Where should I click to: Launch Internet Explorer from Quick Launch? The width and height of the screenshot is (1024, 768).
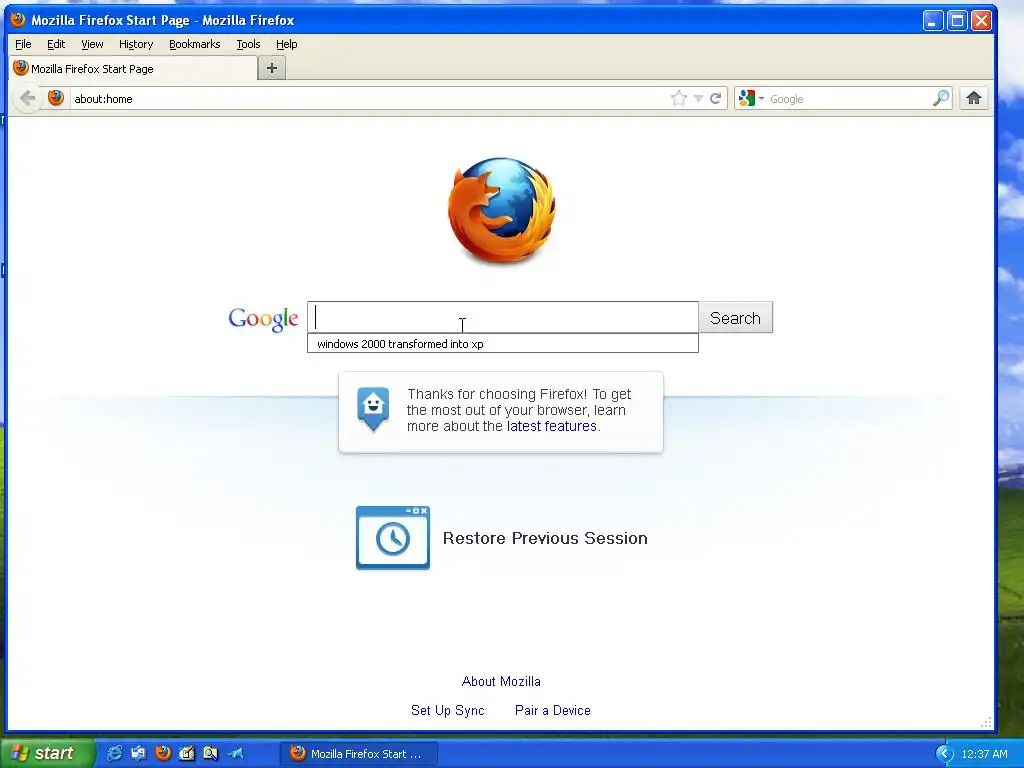114,753
